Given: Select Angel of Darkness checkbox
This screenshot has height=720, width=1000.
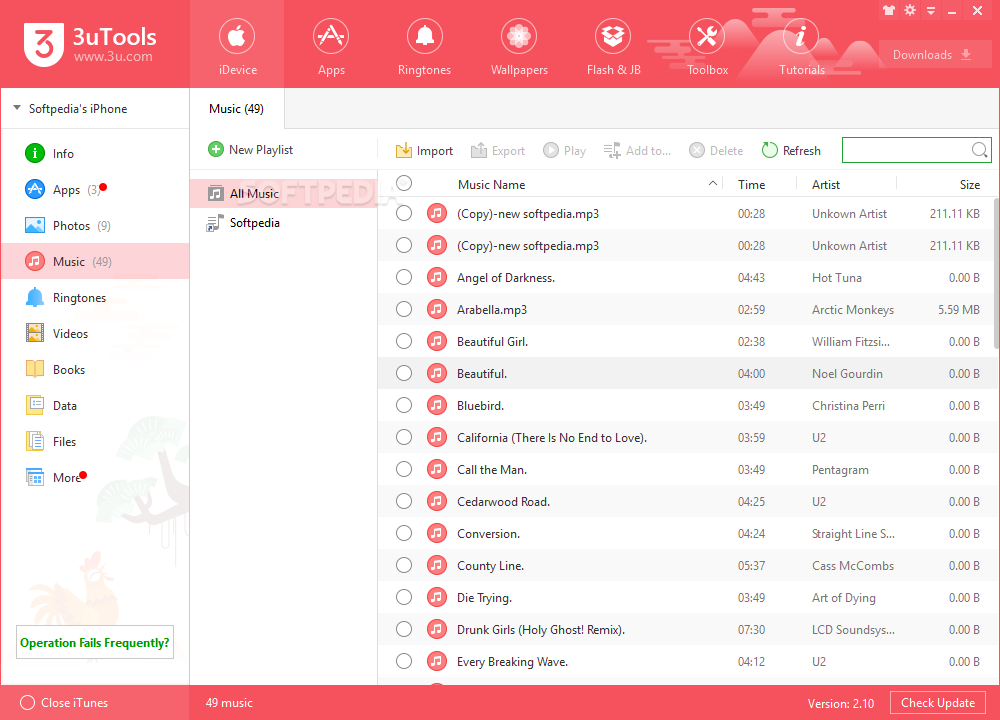Looking at the screenshot, I should [x=404, y=277].
